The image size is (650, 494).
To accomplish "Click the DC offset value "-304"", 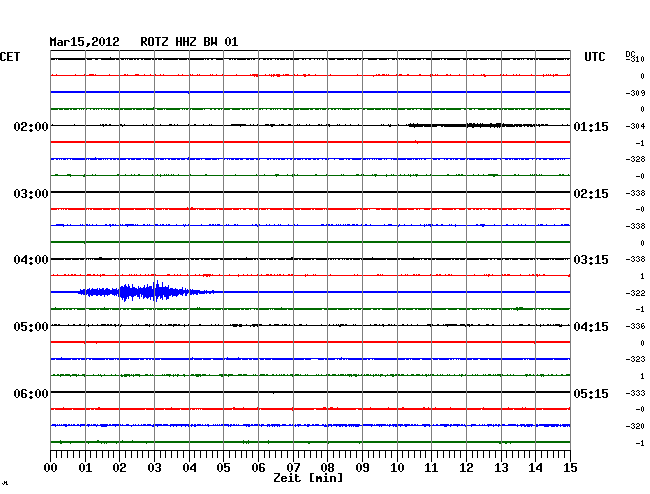I will pos(635,126).
